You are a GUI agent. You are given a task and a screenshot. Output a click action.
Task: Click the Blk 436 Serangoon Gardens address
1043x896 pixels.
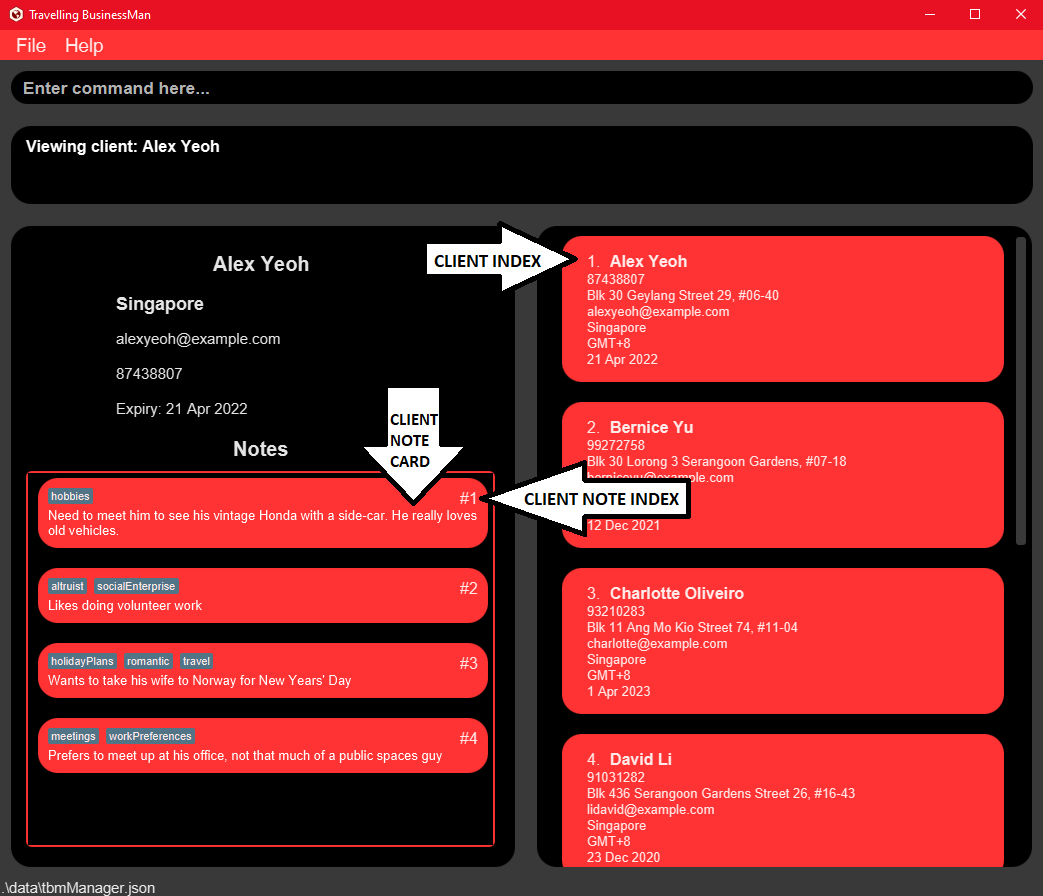point(721,794)
